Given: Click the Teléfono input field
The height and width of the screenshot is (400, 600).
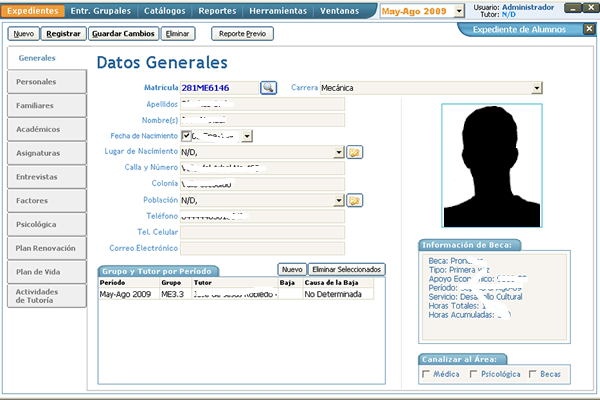Looking at the screenshot, I should tap(261, 216).
